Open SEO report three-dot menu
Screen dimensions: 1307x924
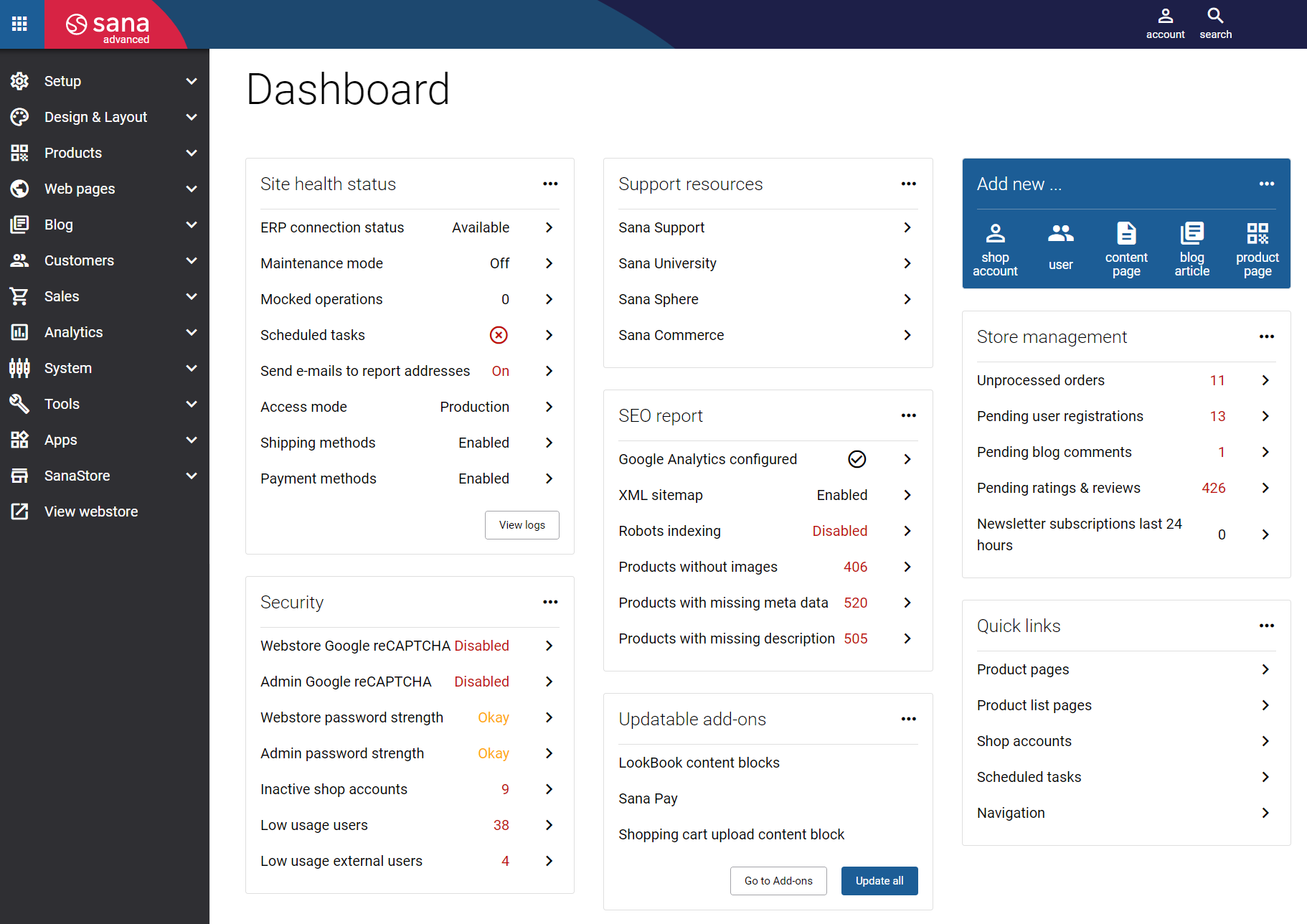(909, 415)
